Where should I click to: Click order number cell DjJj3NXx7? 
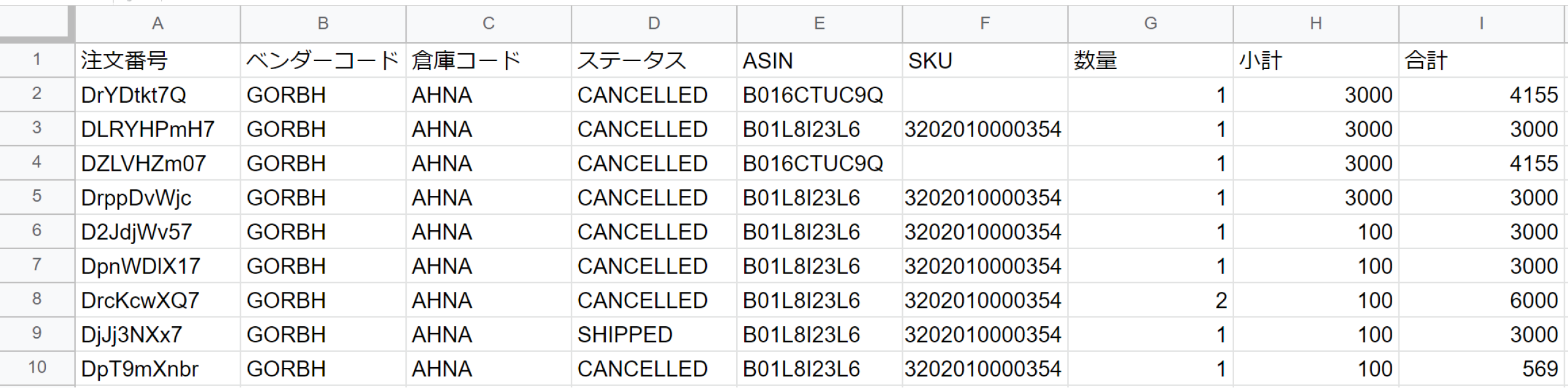(x=157, y=334)
